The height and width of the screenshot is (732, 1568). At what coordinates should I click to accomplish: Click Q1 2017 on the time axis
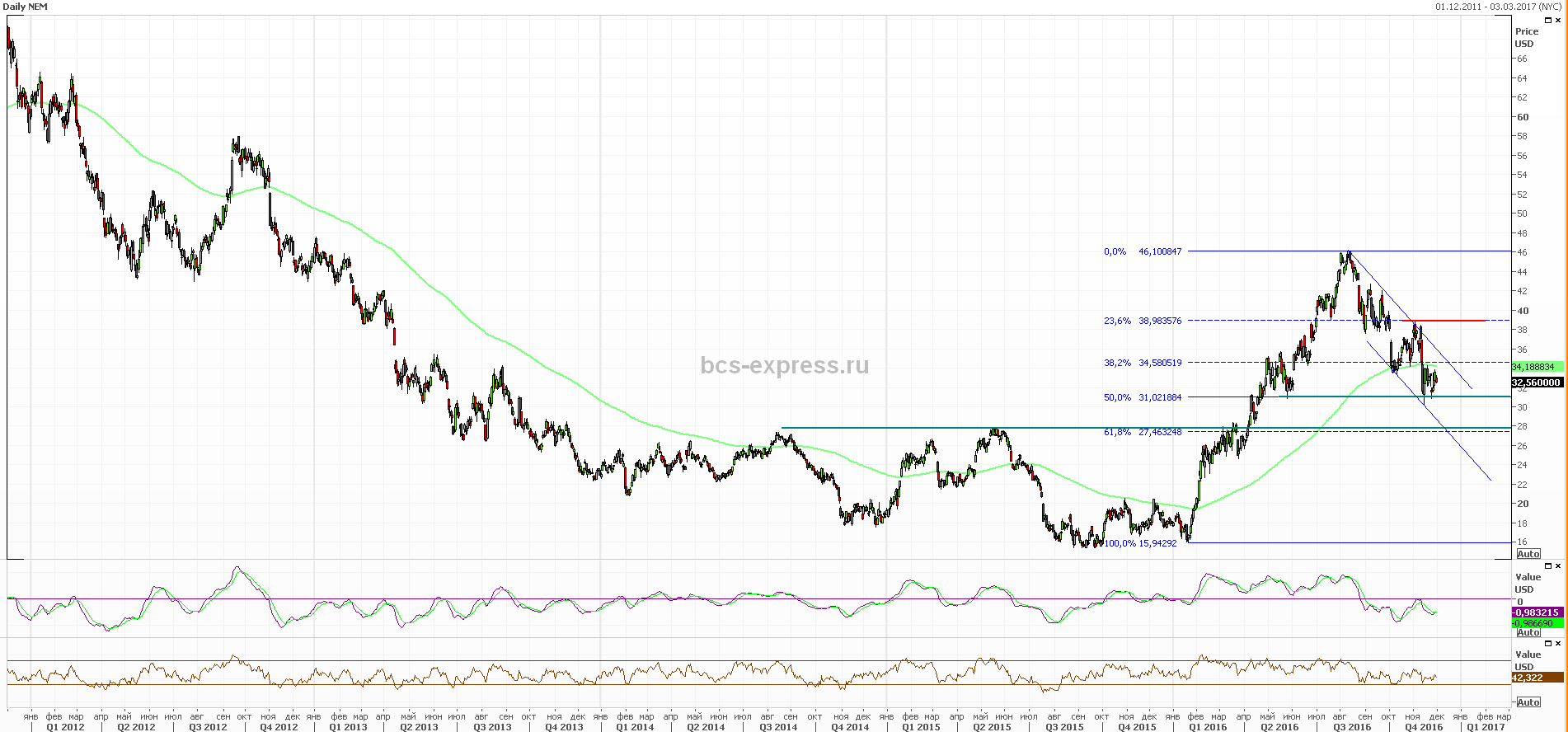(1486, 727)
